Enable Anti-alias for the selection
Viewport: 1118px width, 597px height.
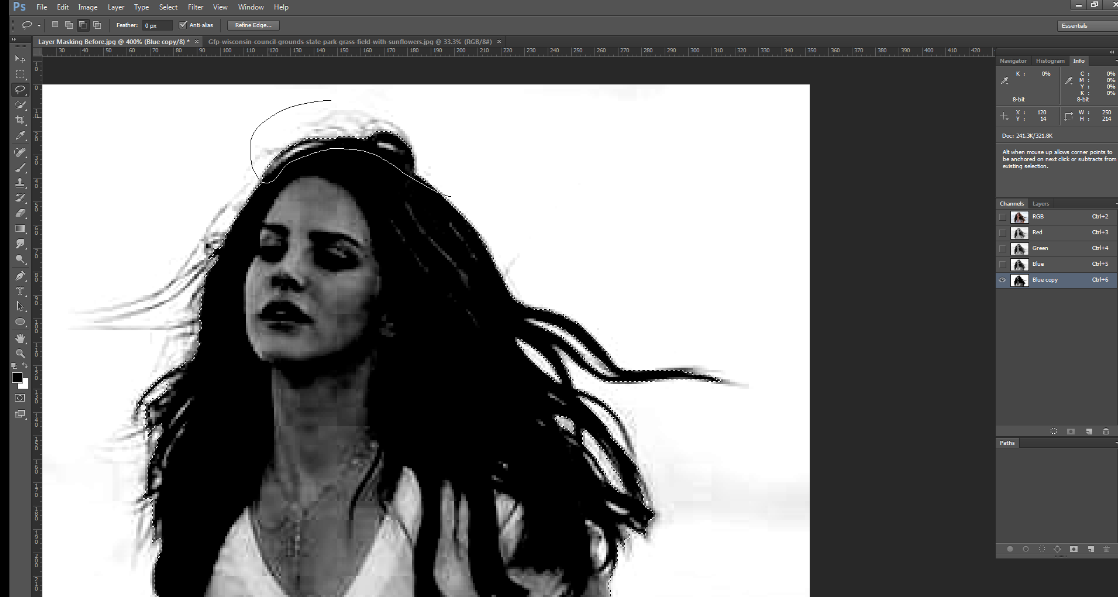click(184, 25)
